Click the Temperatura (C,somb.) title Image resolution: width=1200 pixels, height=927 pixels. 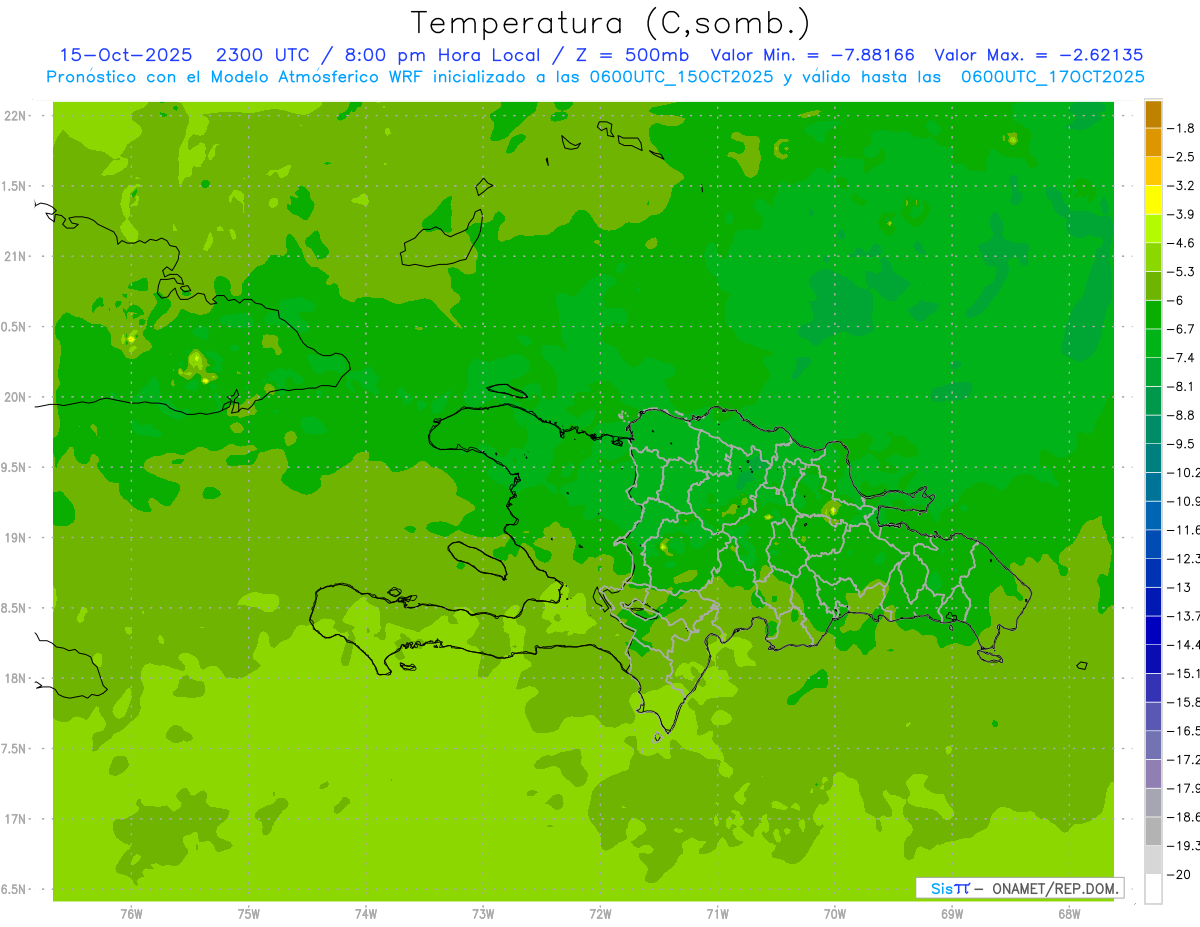[611, 23]
